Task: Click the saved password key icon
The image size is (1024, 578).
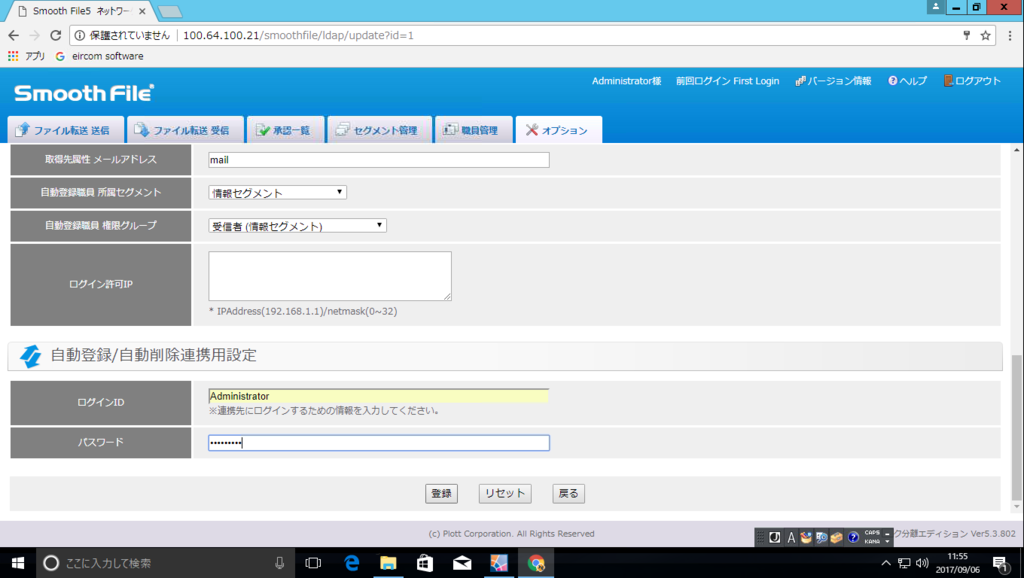Action: coord(967,35)
